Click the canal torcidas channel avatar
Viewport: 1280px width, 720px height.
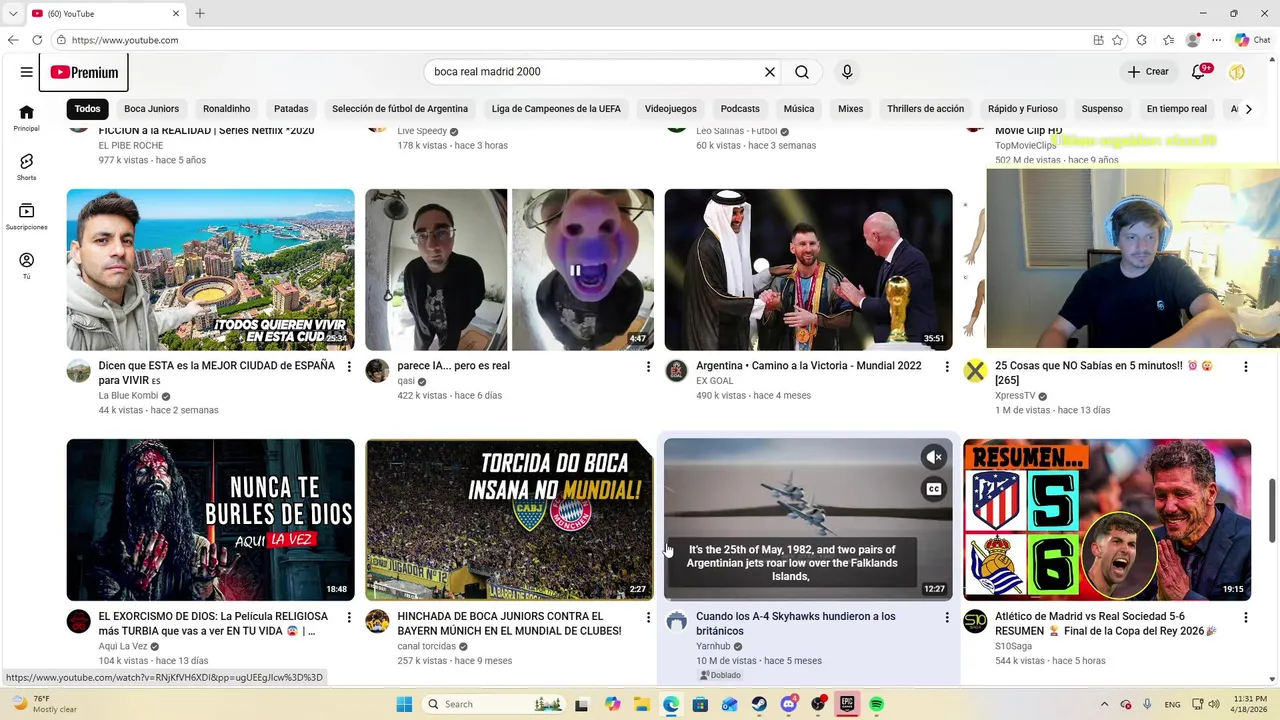pos(377,622)
